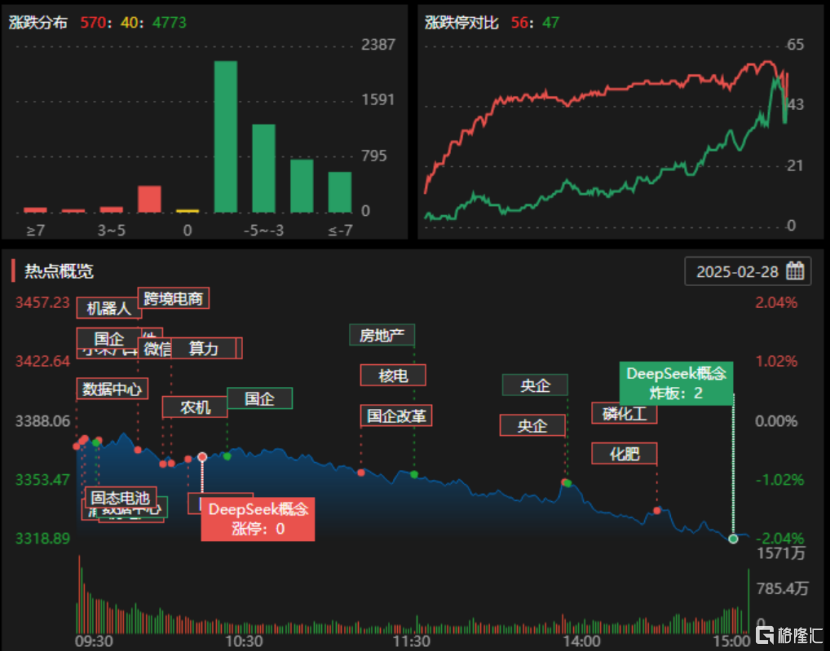Select the green 房地产 hotspot label
This screenshot has width=830, height=652.
pyautogui.click(x=382, y=335)
